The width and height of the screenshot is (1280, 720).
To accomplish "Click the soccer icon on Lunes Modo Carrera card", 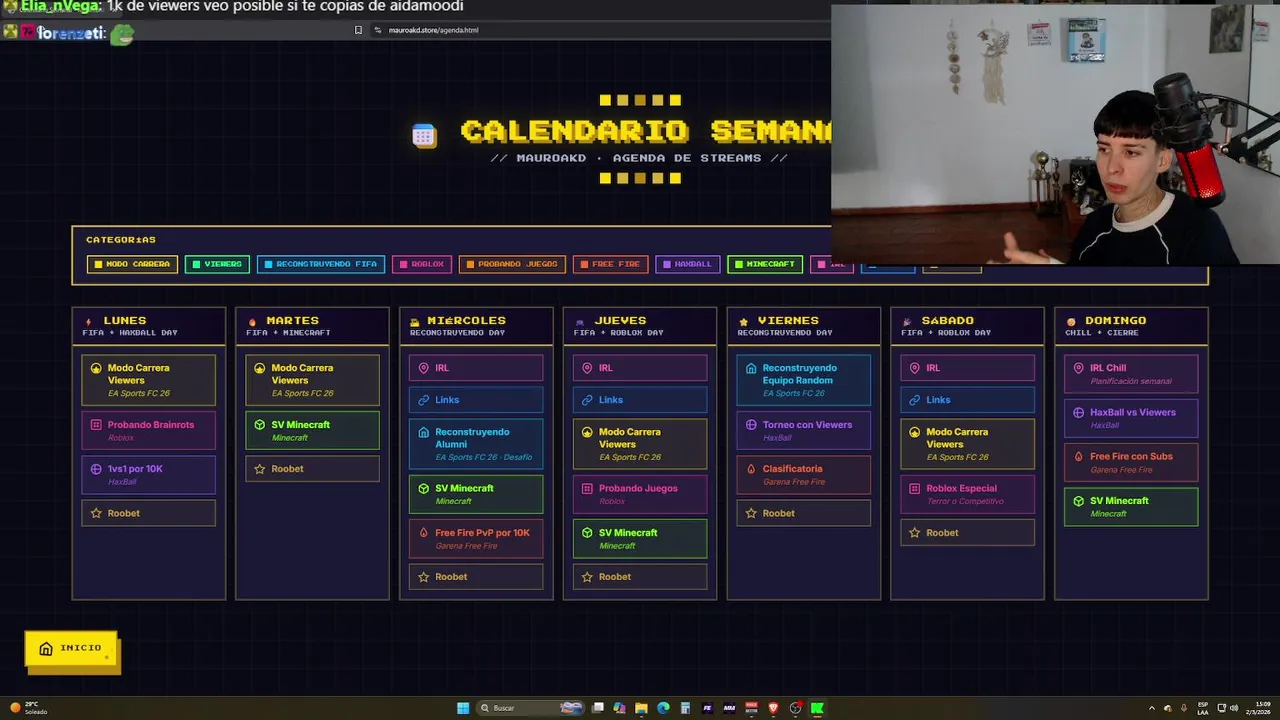I will (x=96, y=368).
